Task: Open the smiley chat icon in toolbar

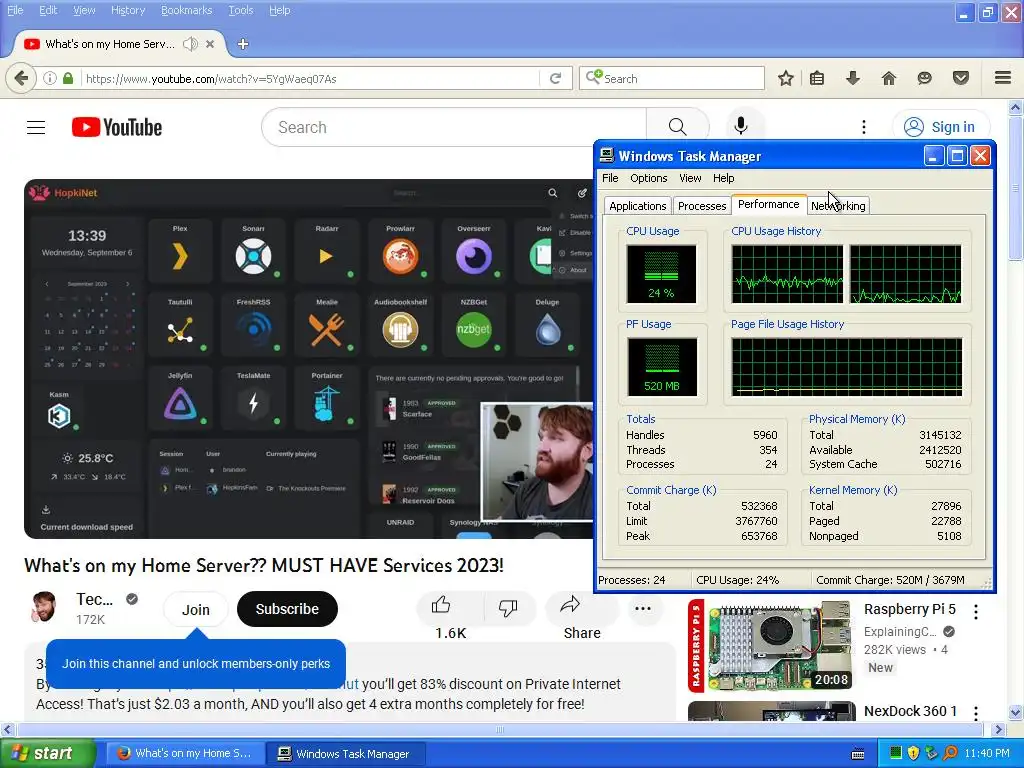Action: click(924, 78)
